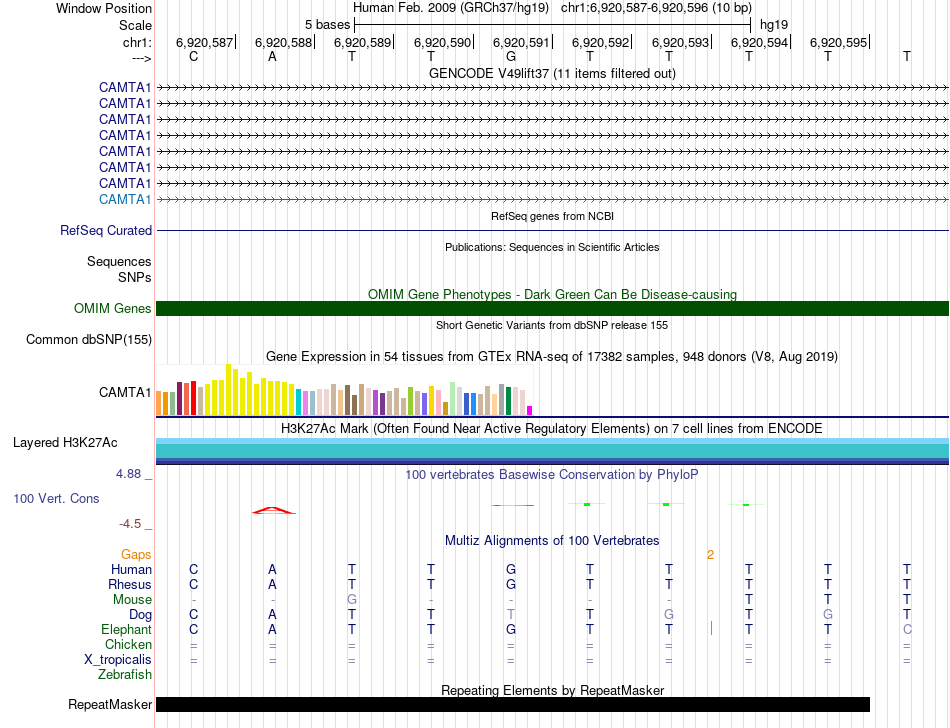Click coordinate label 6,920,594

[759, 42]
